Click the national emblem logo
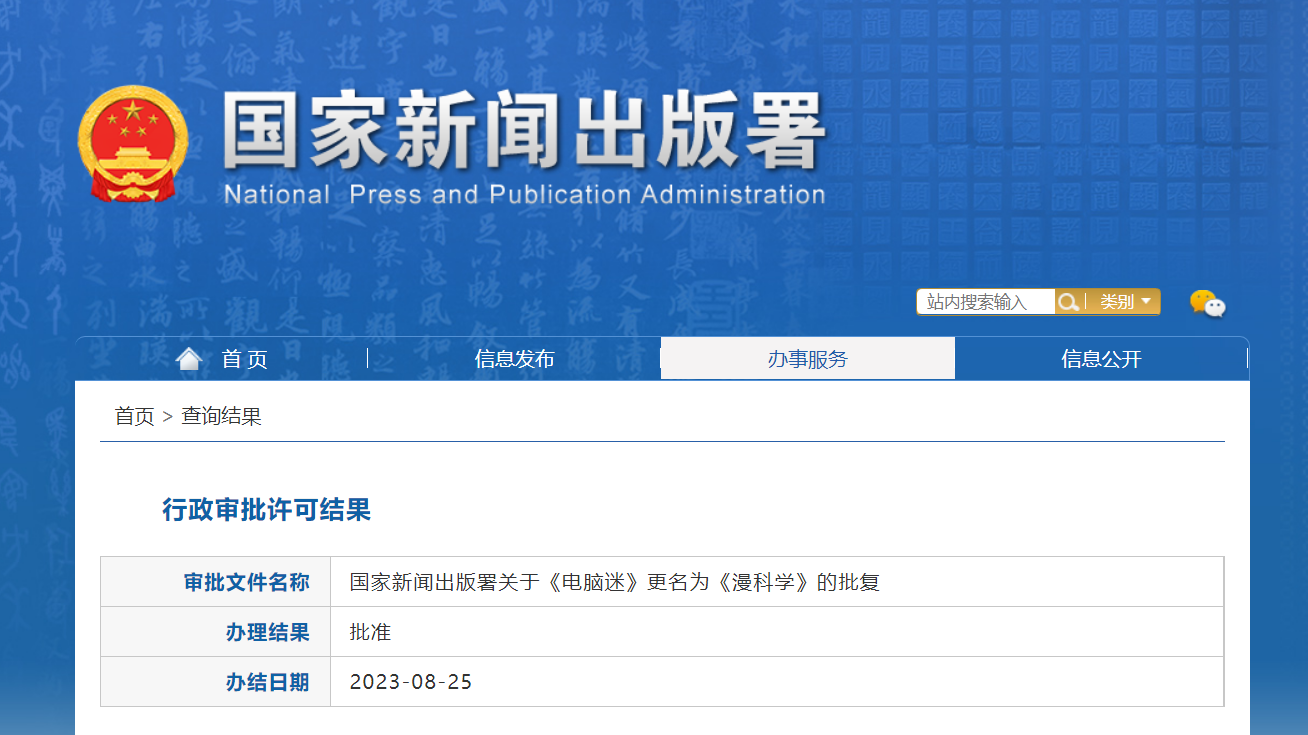This screenshot has width=1308, height=735. coord(133,143)
